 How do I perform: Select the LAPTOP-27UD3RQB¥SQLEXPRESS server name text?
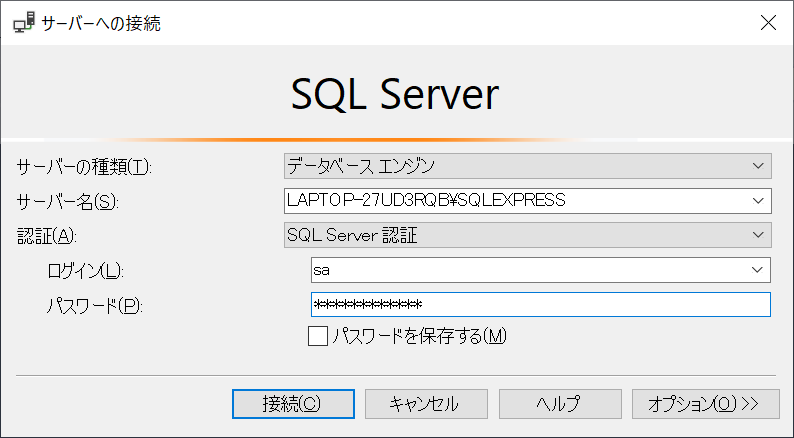coord(426,200)
